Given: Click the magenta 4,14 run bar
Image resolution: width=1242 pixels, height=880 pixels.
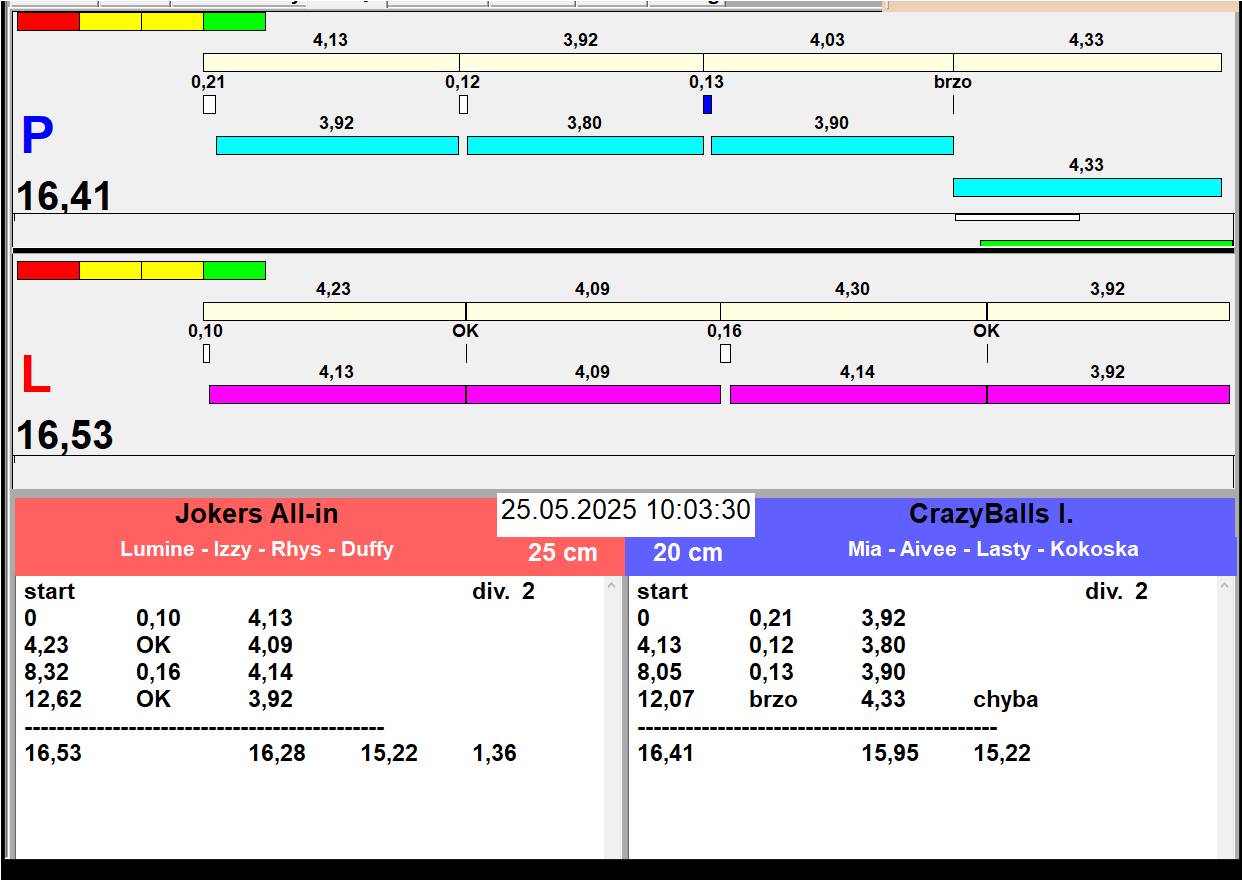Looking at the screenshot, I should (x=857, y=394).
